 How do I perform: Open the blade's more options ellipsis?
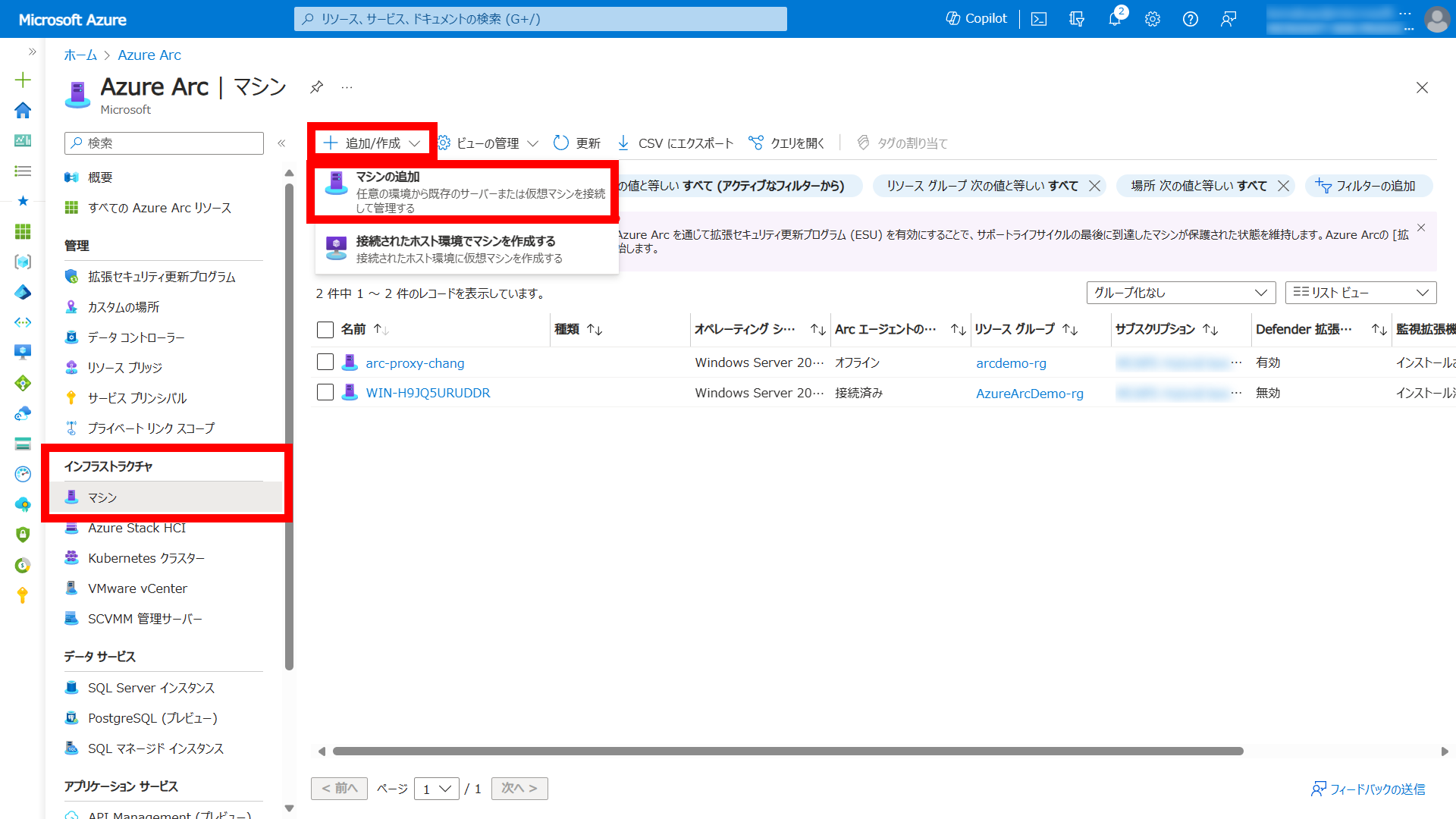347,87
